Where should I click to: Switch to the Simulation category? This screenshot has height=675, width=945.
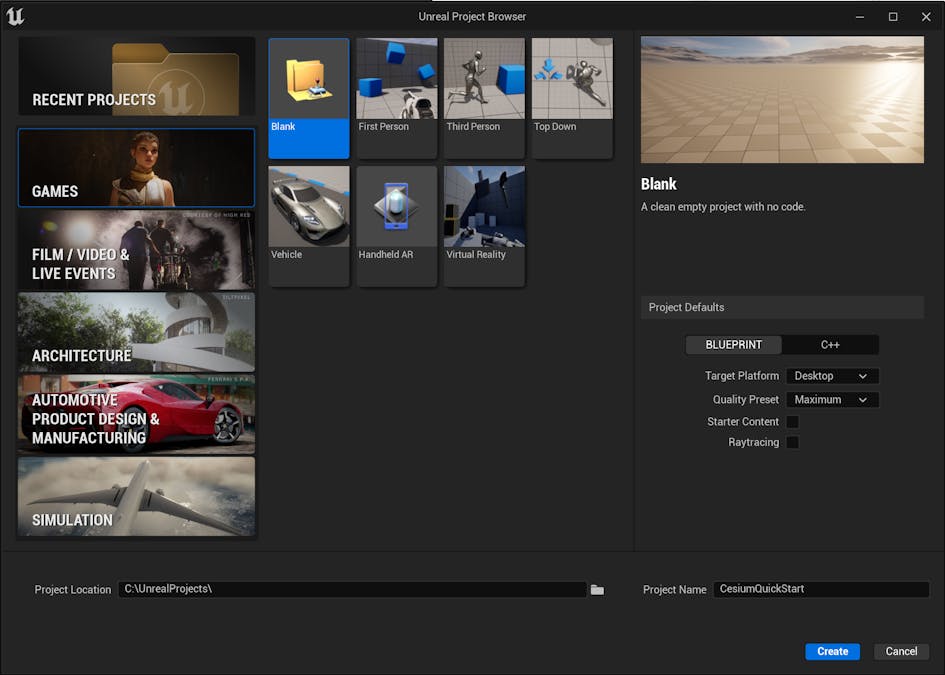tap(136, 497)
